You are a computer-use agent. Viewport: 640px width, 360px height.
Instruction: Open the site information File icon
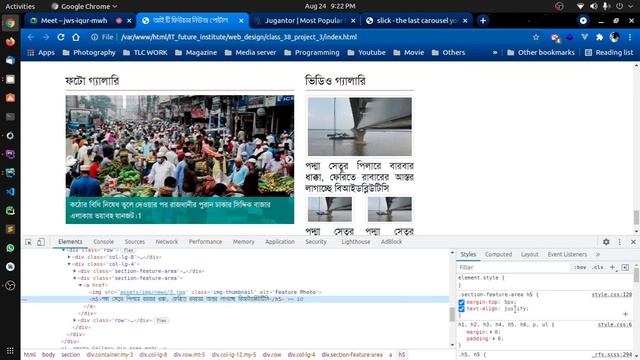(x=102, y=37)
